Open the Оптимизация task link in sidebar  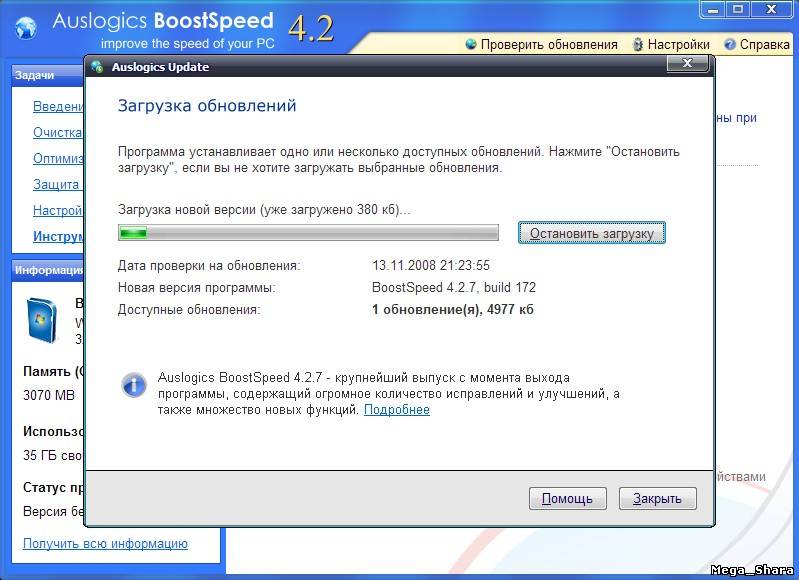(x=58, y=159)
